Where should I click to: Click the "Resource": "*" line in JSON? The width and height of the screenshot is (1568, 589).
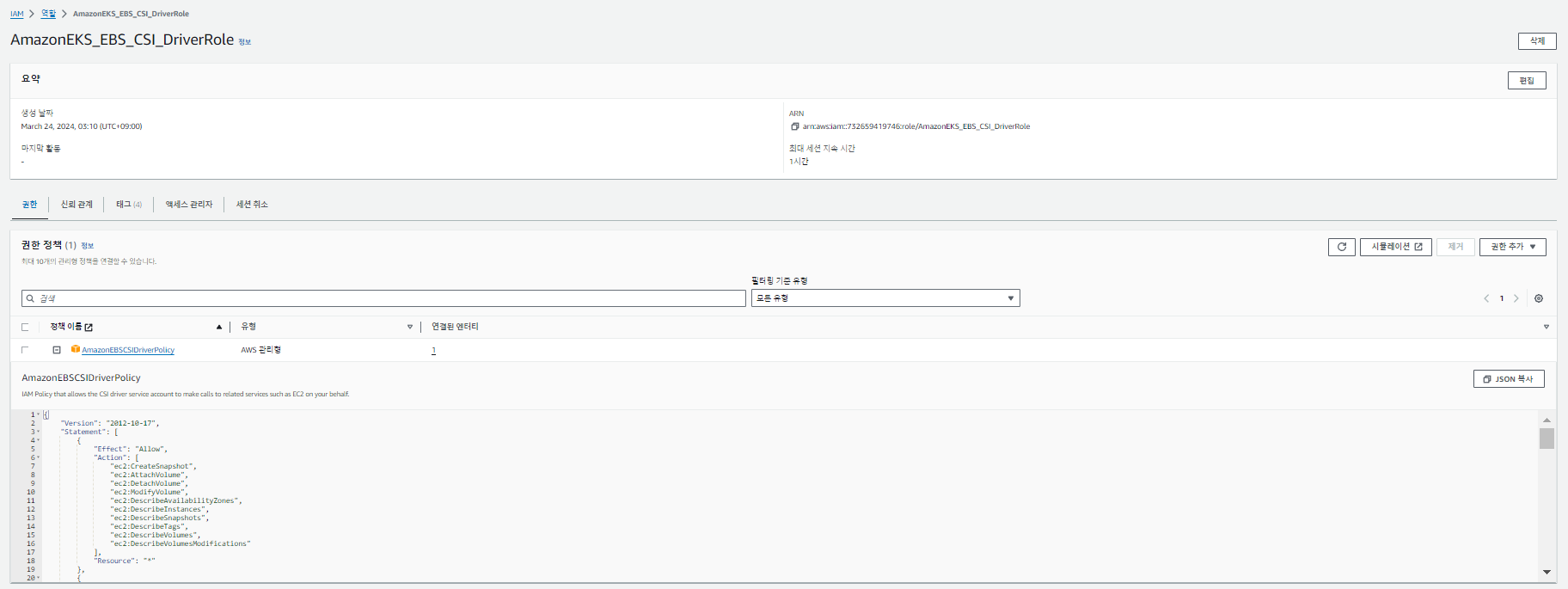[125, 561]
